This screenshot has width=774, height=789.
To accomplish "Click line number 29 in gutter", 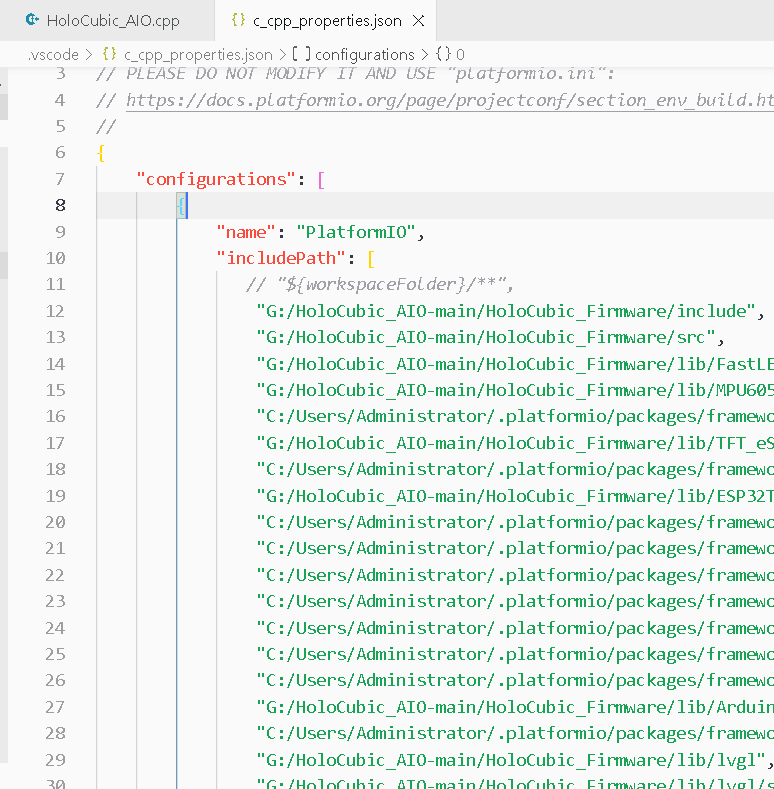I will tap(55, 760).
